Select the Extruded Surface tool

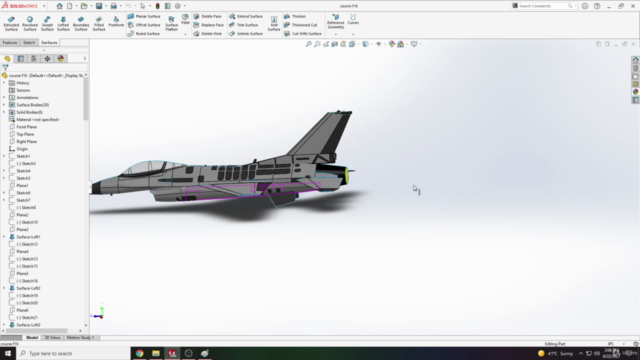[11, 24]
